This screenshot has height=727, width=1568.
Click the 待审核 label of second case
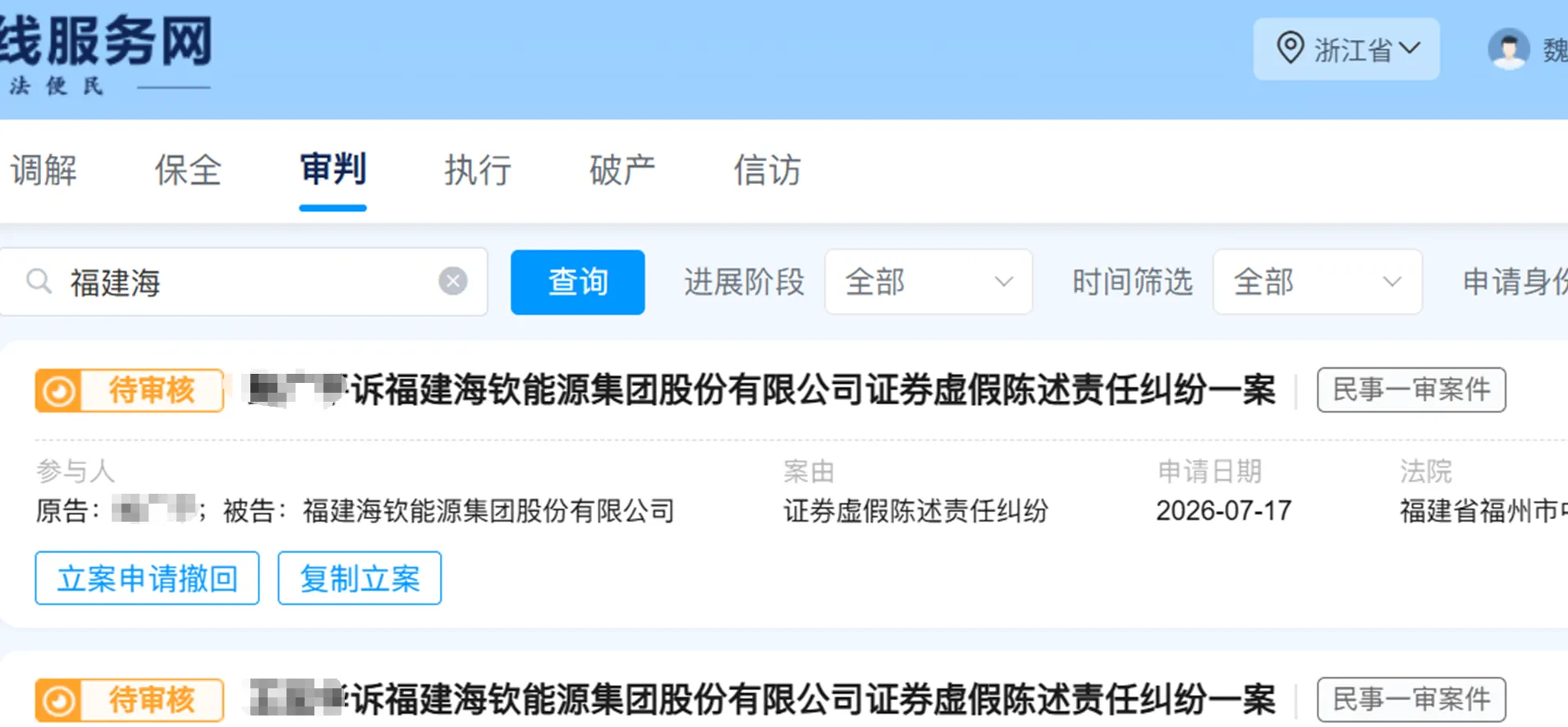pos(151,700)
